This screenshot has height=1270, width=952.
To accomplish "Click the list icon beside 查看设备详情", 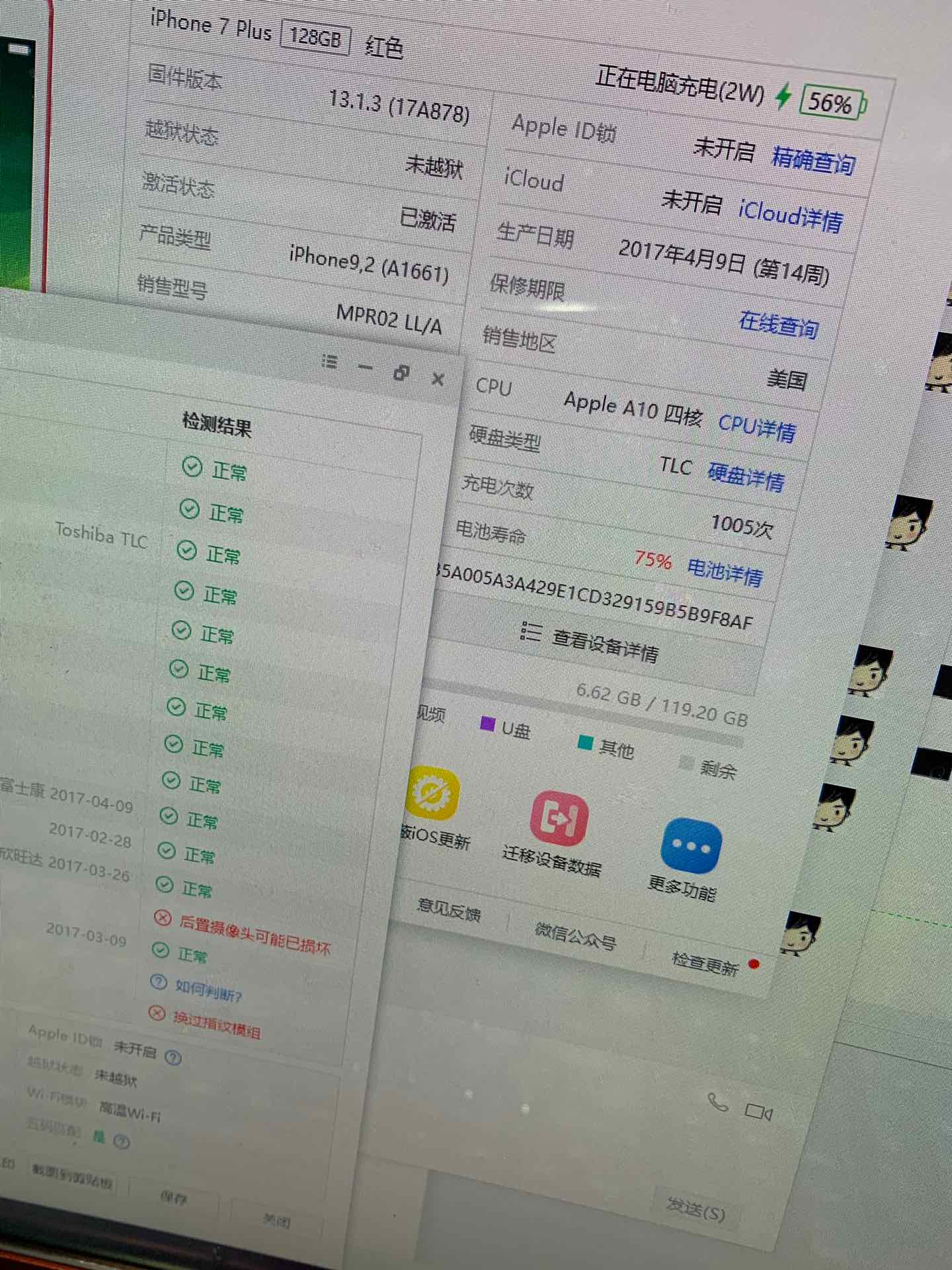I will 530,631.
